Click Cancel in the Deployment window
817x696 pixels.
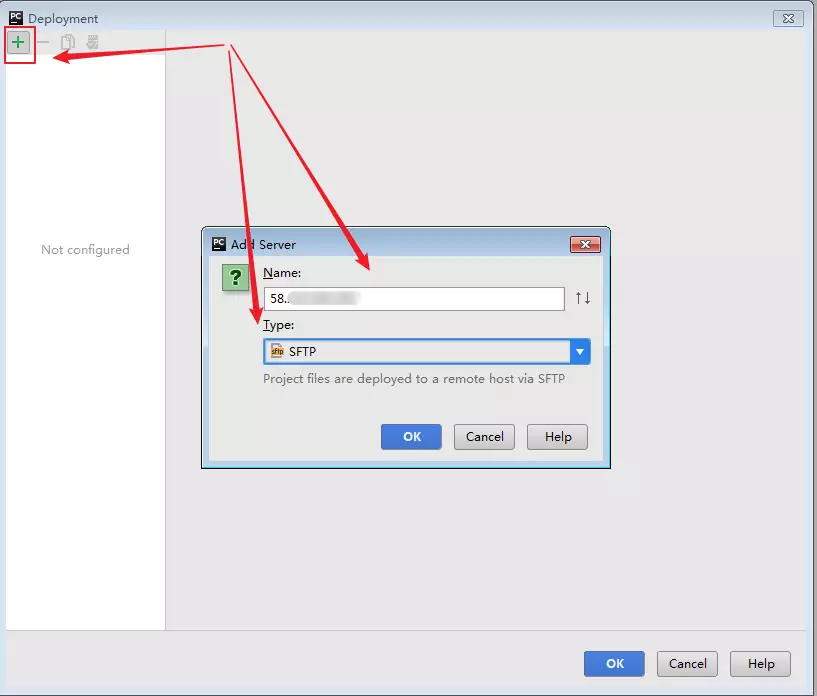pyautogui.click(x=687, y=664)
